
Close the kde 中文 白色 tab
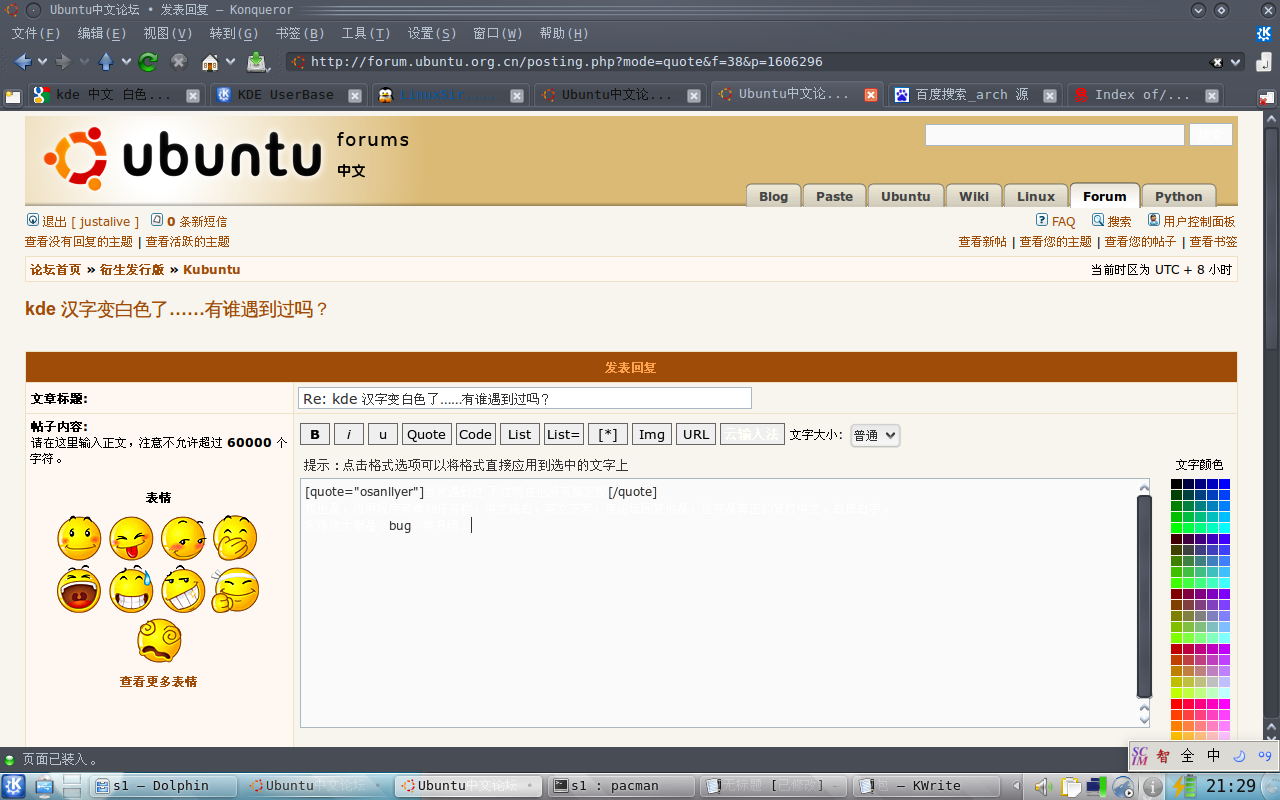tap(193, 96)
